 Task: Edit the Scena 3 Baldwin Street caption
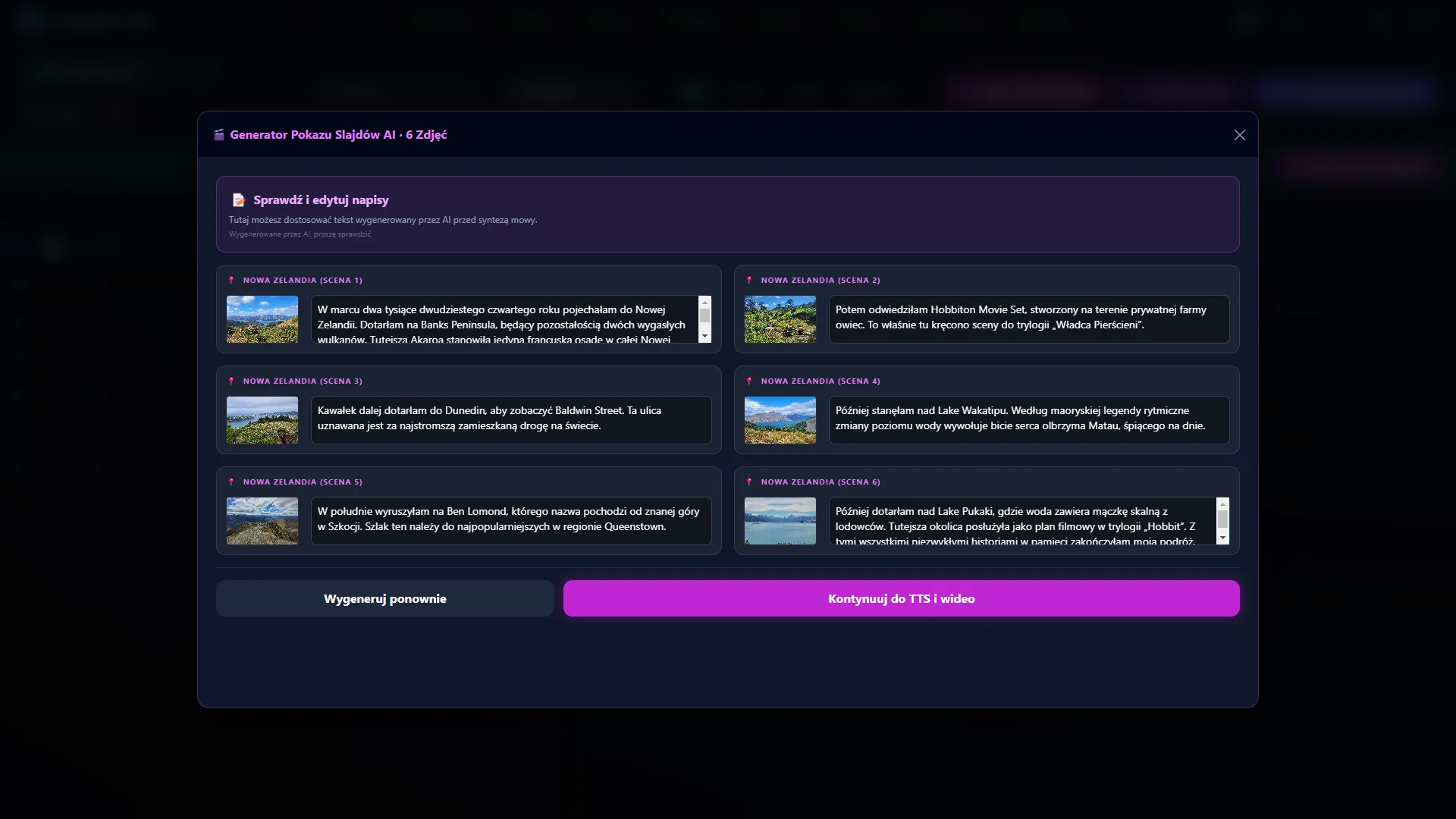click(x=511, y=420)
